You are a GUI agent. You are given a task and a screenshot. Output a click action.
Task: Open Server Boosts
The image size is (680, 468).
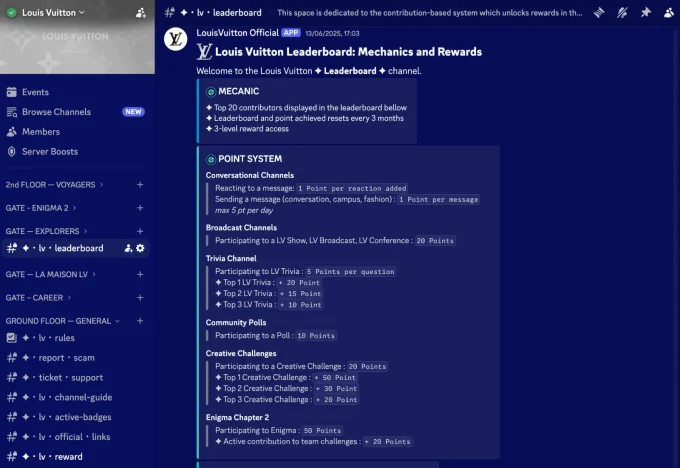point(50,151)
